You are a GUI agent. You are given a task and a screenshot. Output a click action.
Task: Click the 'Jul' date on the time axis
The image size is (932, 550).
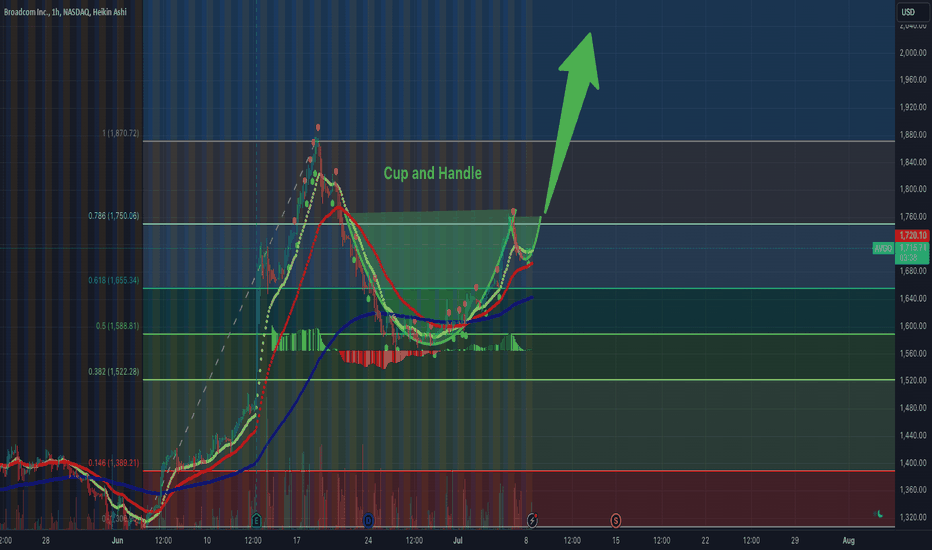tap(458, 540)
